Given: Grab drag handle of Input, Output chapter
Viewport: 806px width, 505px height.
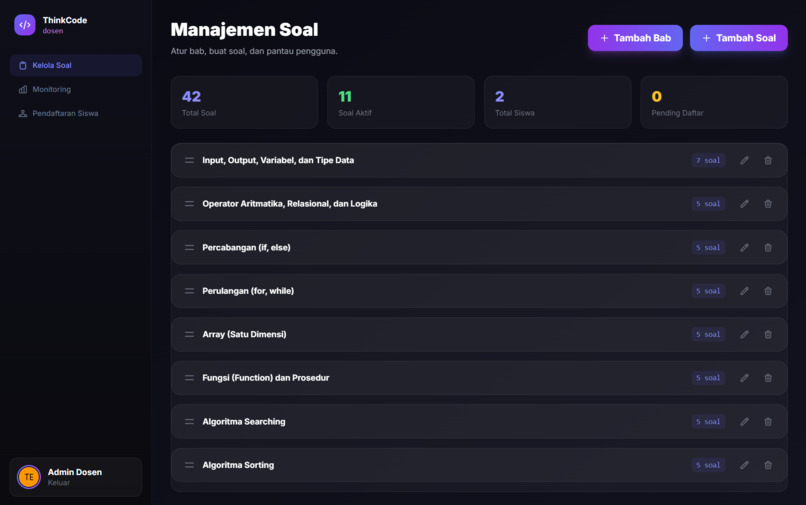Looking at the screenshot, I should point(189,160).
